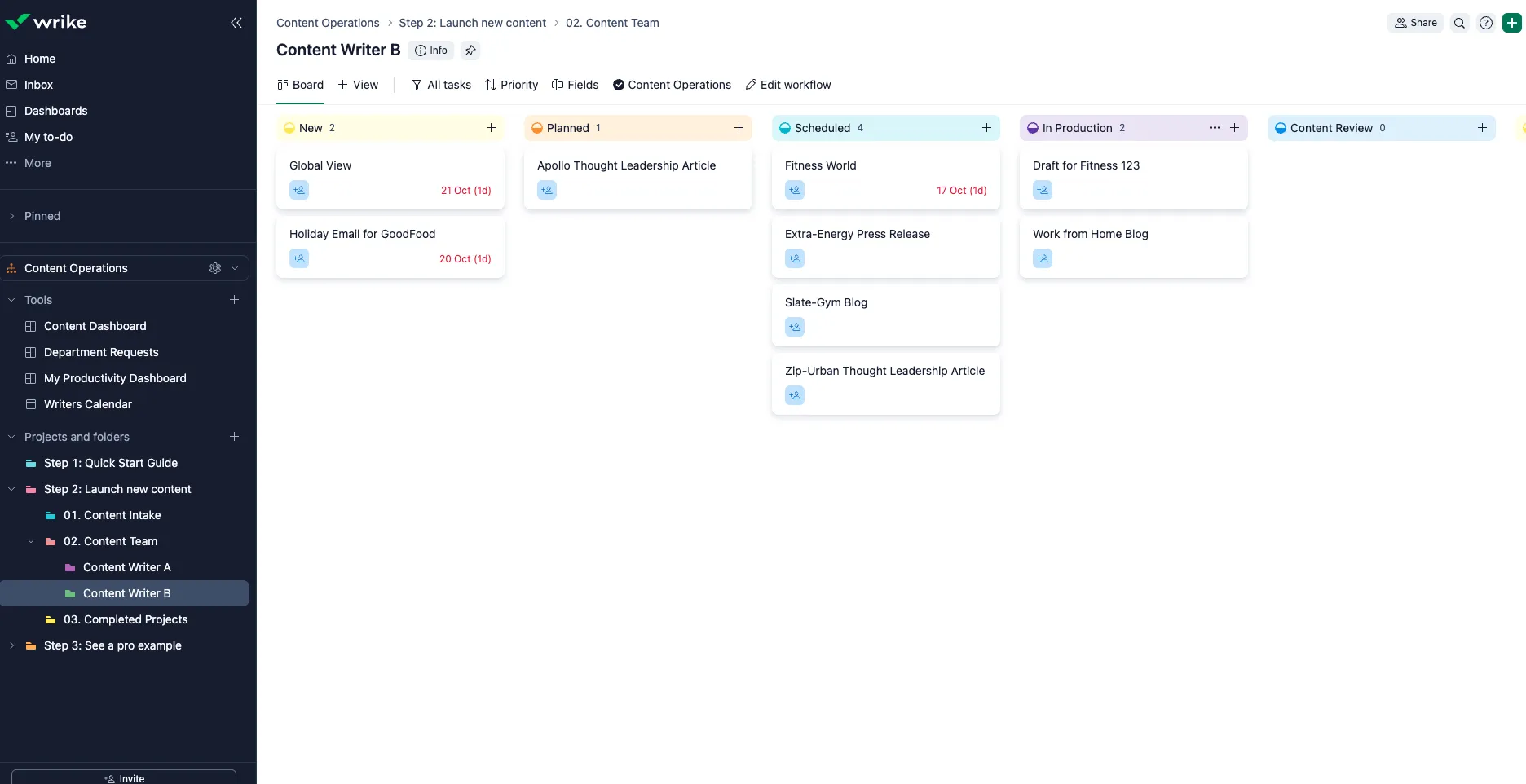Open the All tasks filter
This screenshot has height=784, width=1526.
tap(441, 85)
